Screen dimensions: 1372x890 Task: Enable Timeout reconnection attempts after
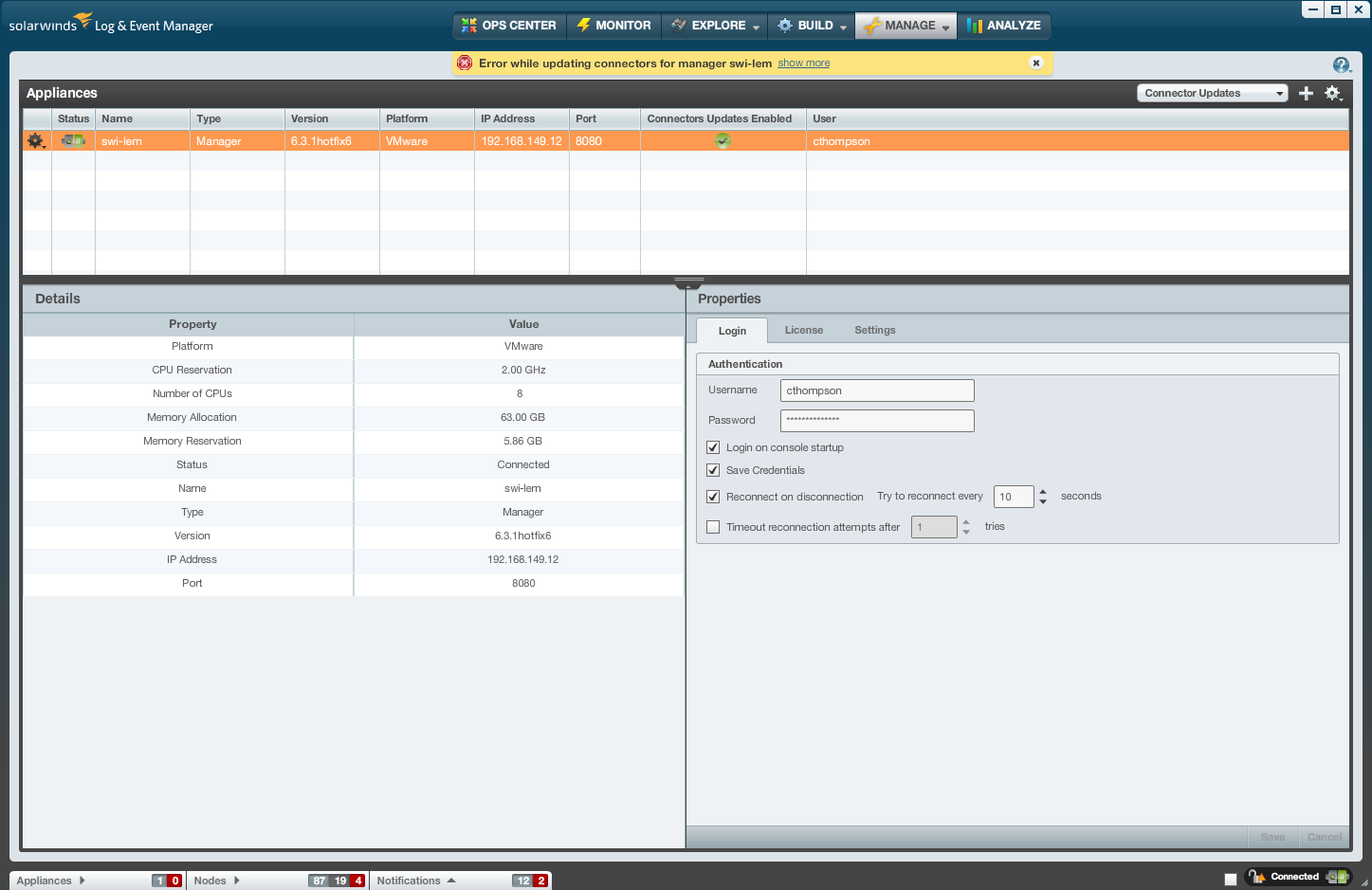(x=713, y=527)
